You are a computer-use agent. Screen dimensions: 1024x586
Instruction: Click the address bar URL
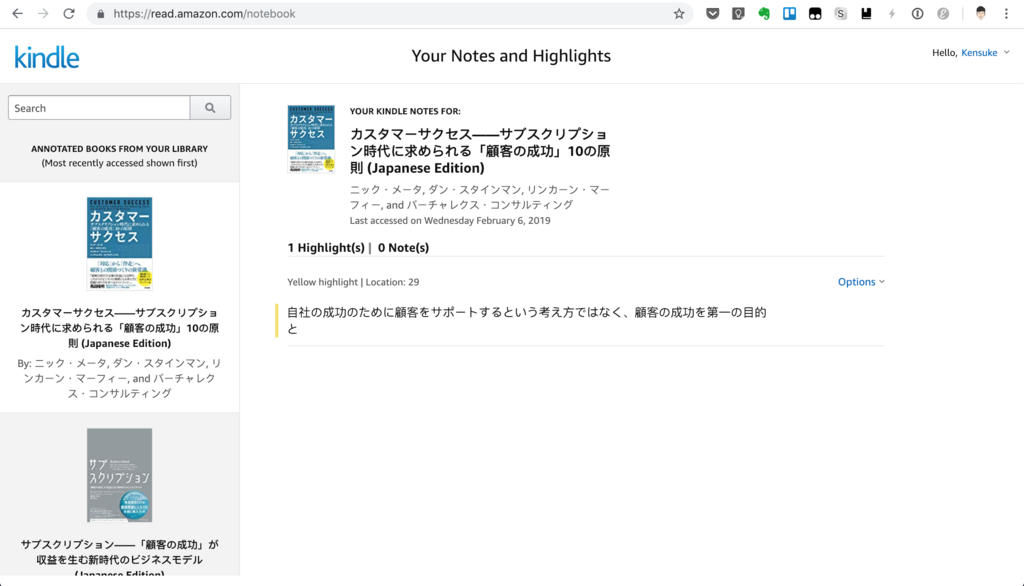tap(190, 14)
